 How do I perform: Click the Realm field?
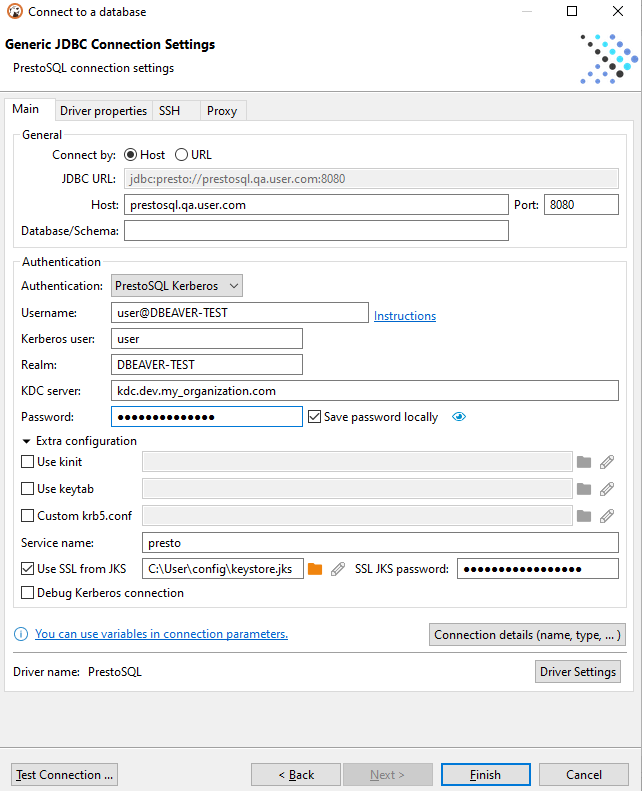pos(207,365)
